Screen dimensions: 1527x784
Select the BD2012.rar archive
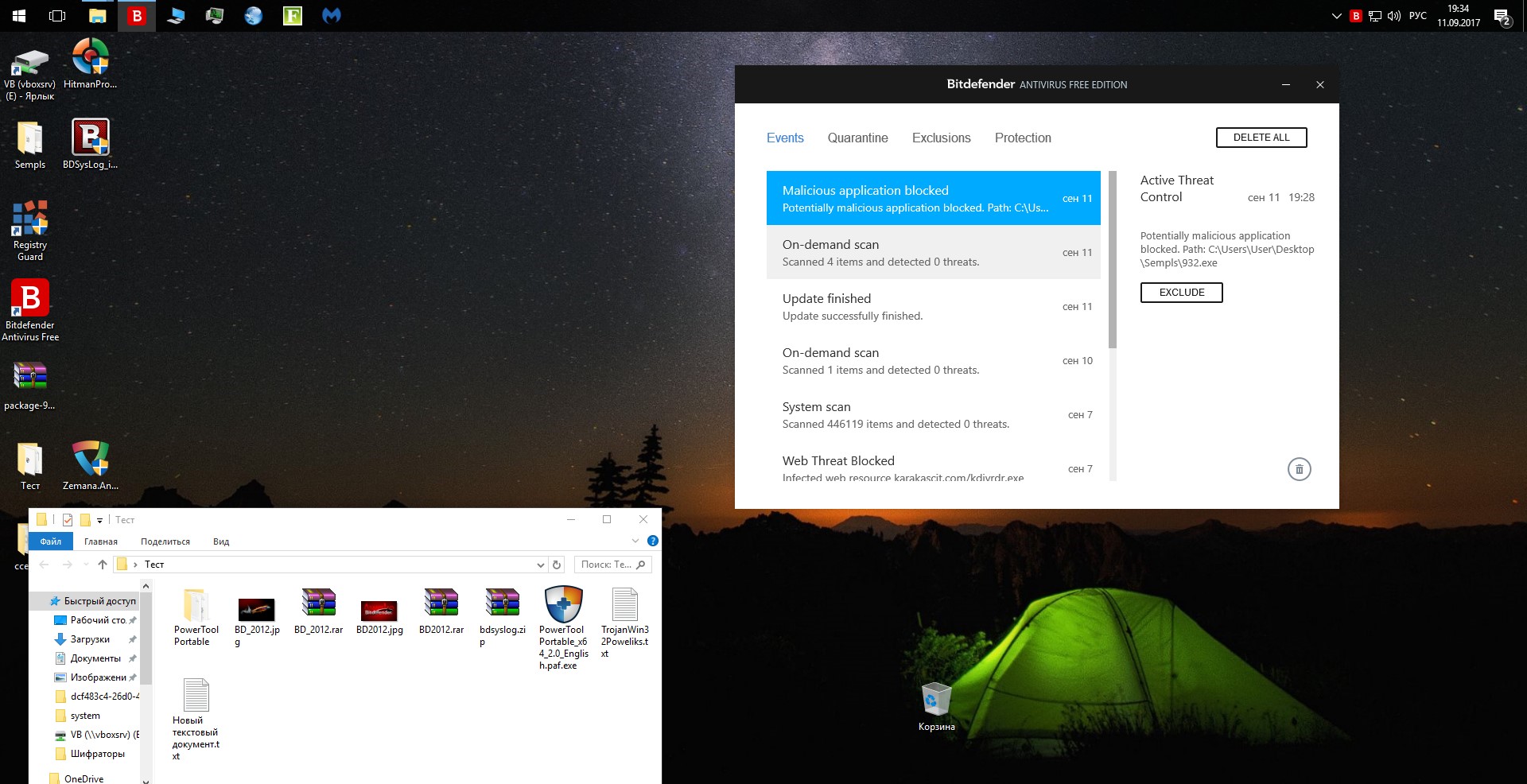[441, 611]
